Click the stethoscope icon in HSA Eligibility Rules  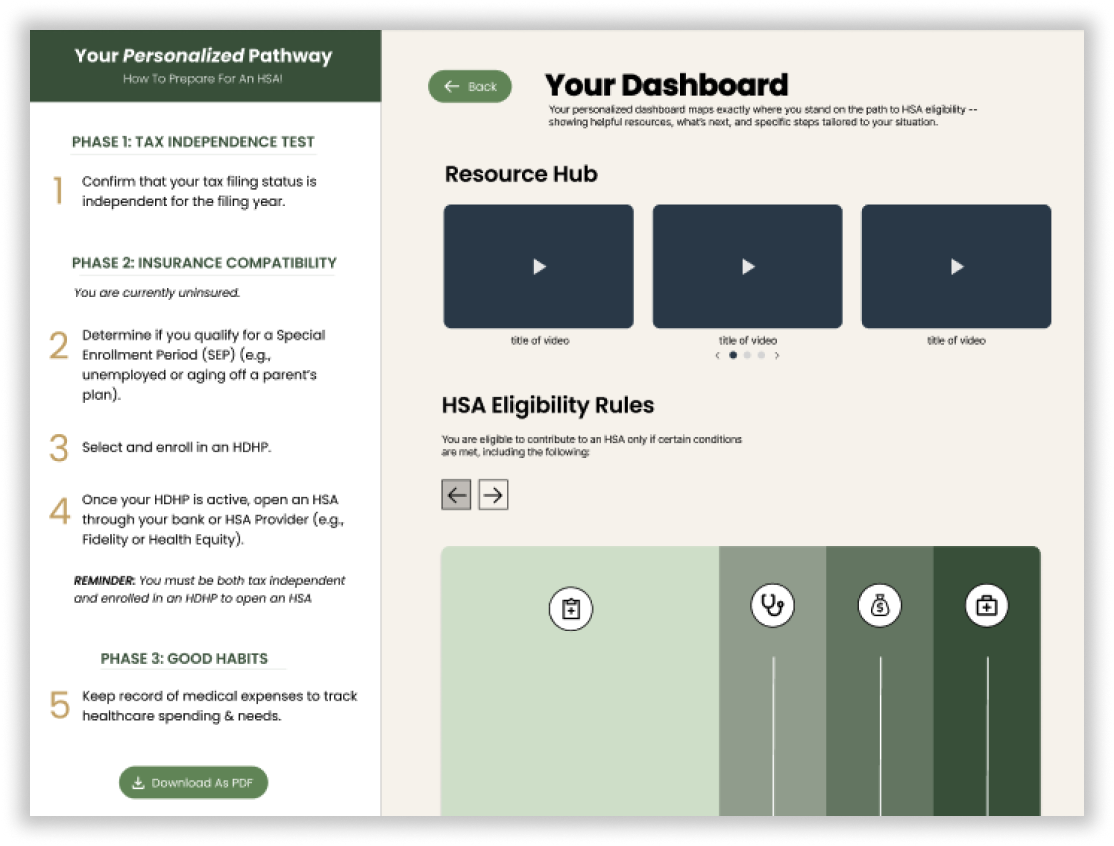[770, 605]
